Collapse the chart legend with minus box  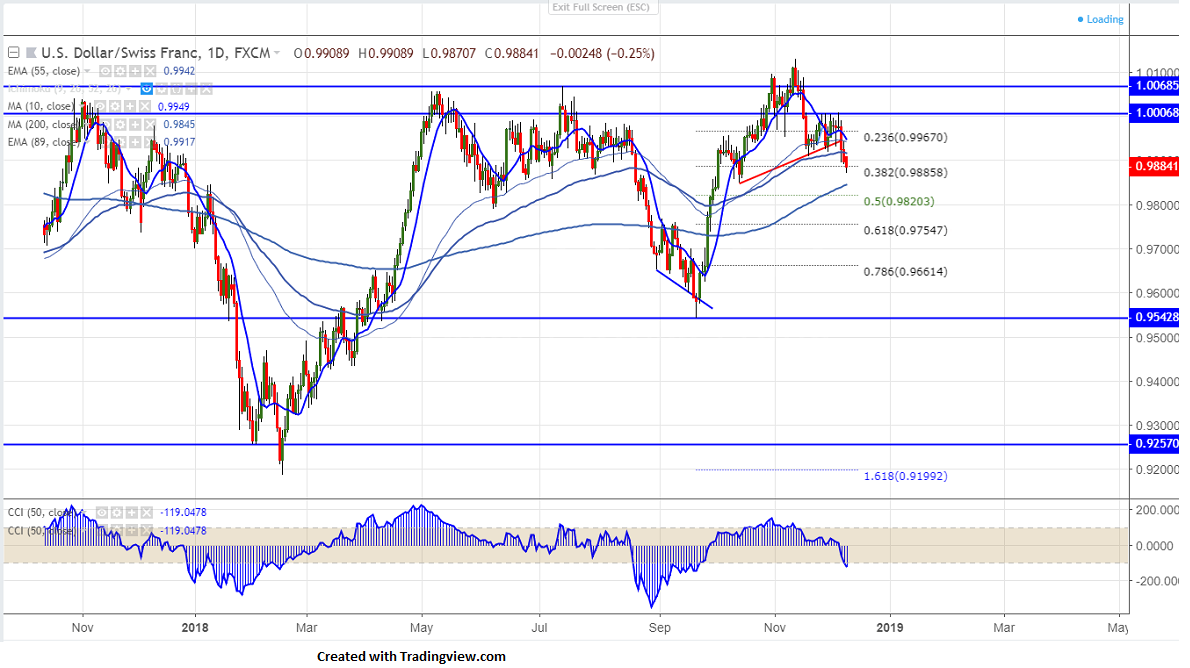tap(14, 52)
